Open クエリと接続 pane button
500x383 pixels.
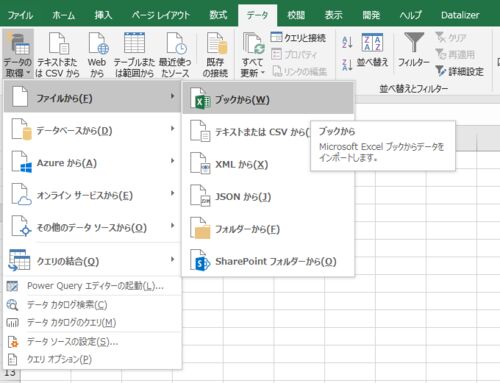[x=298, y=38]
